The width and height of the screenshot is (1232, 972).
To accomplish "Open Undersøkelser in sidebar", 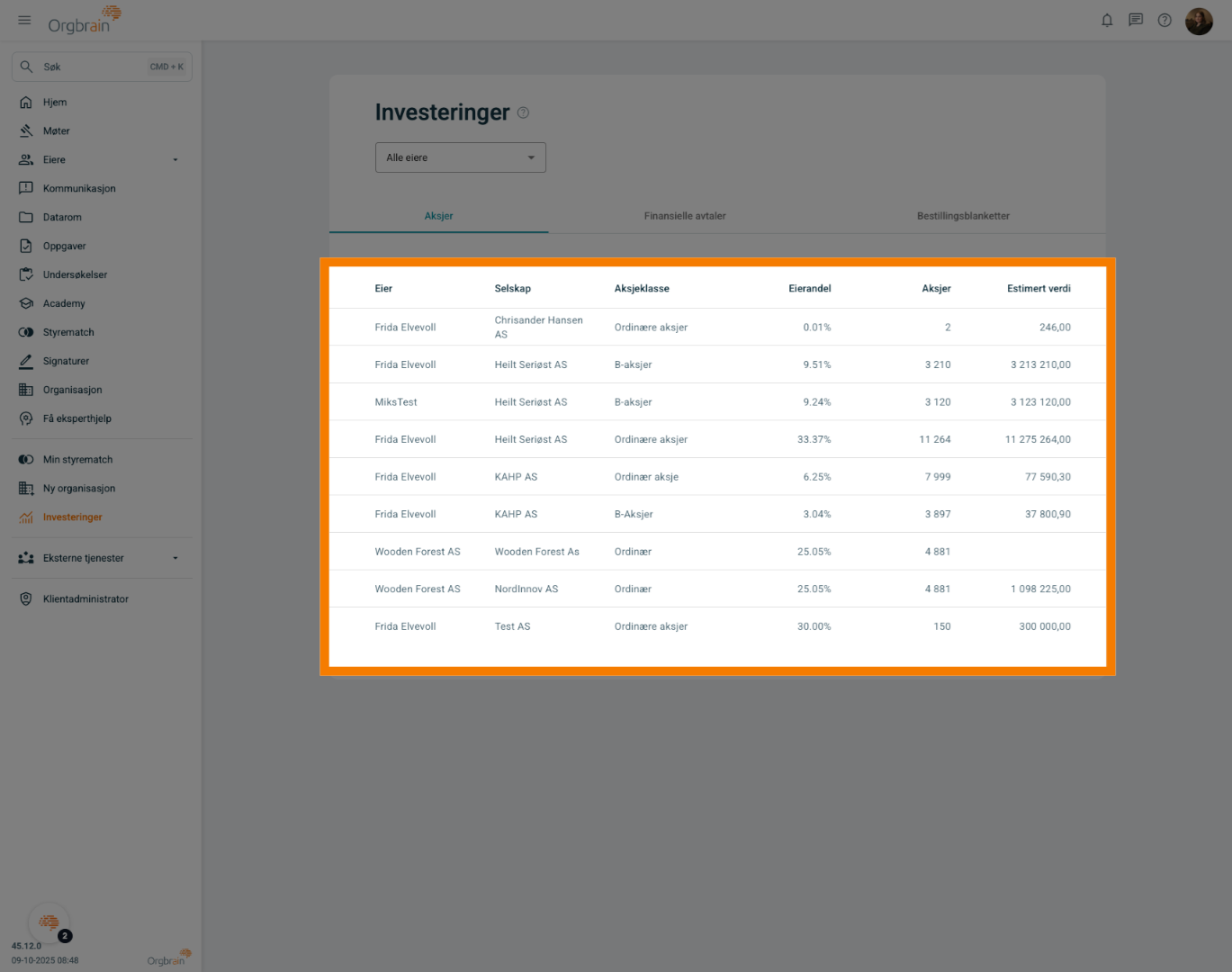I will 75,275.
